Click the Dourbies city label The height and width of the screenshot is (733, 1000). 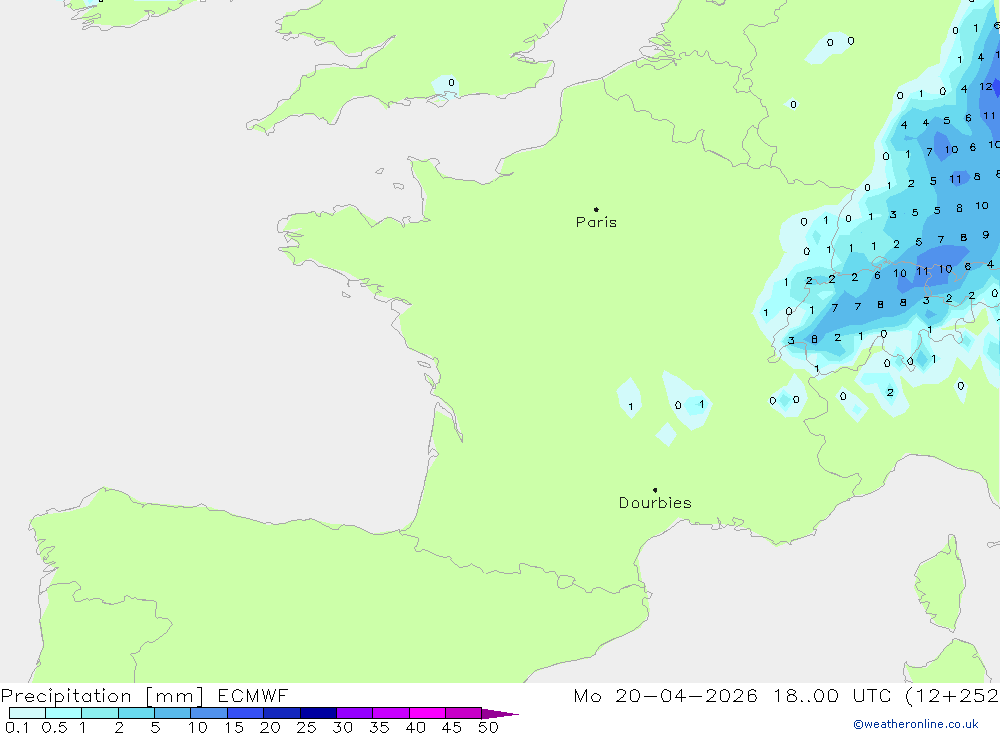pyautogui.click(x=655, y=503)
